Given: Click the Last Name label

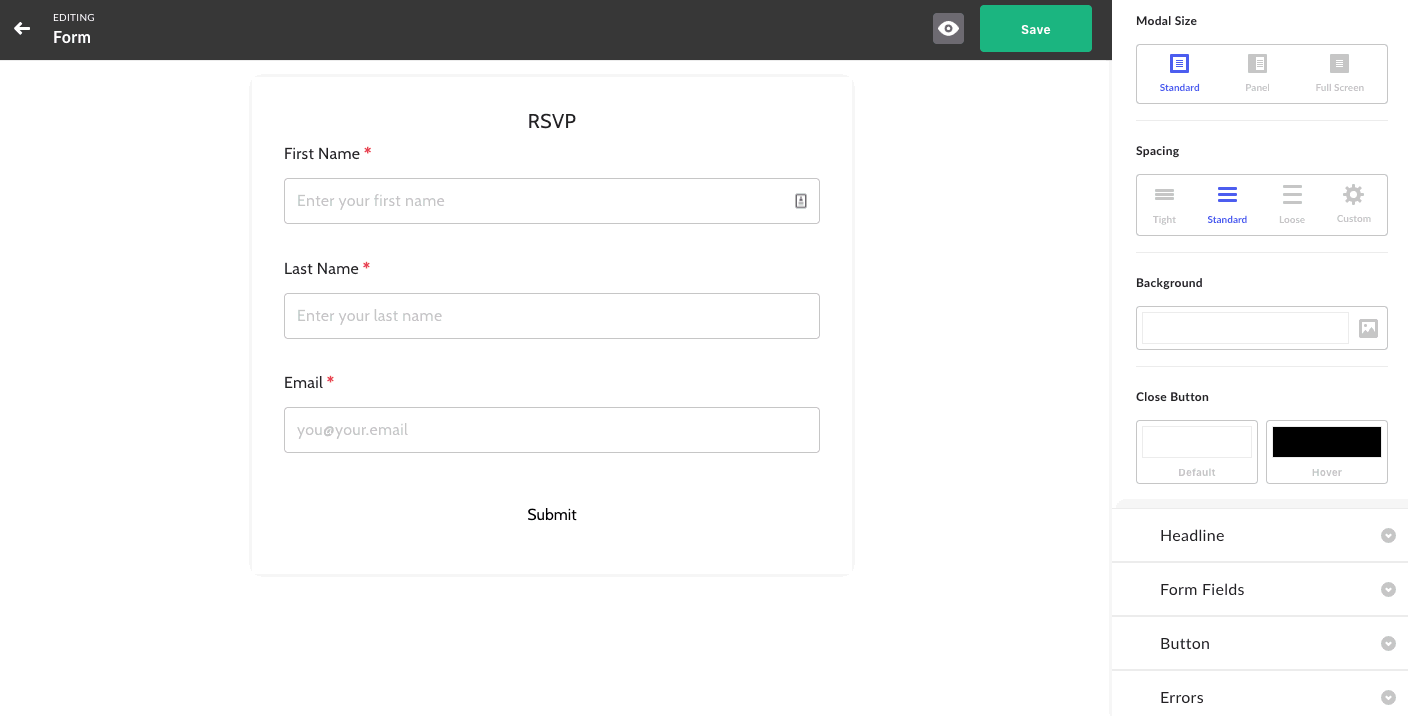Looking at the screenshot, I should [321, 269].
